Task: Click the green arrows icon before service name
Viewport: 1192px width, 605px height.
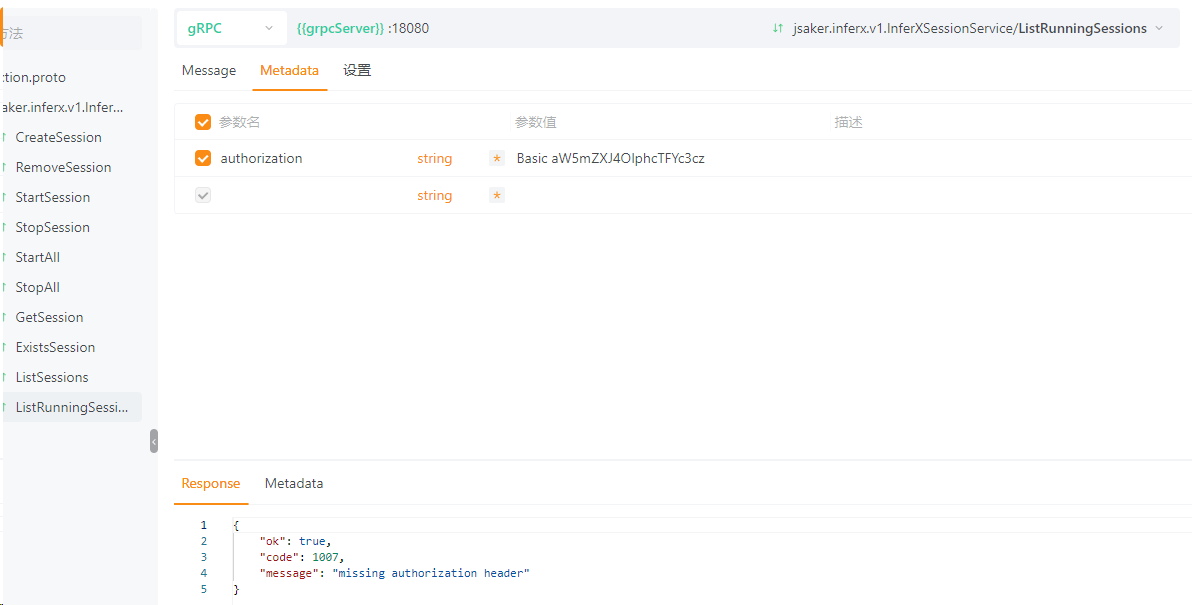Action: click(x=778, y=28)
